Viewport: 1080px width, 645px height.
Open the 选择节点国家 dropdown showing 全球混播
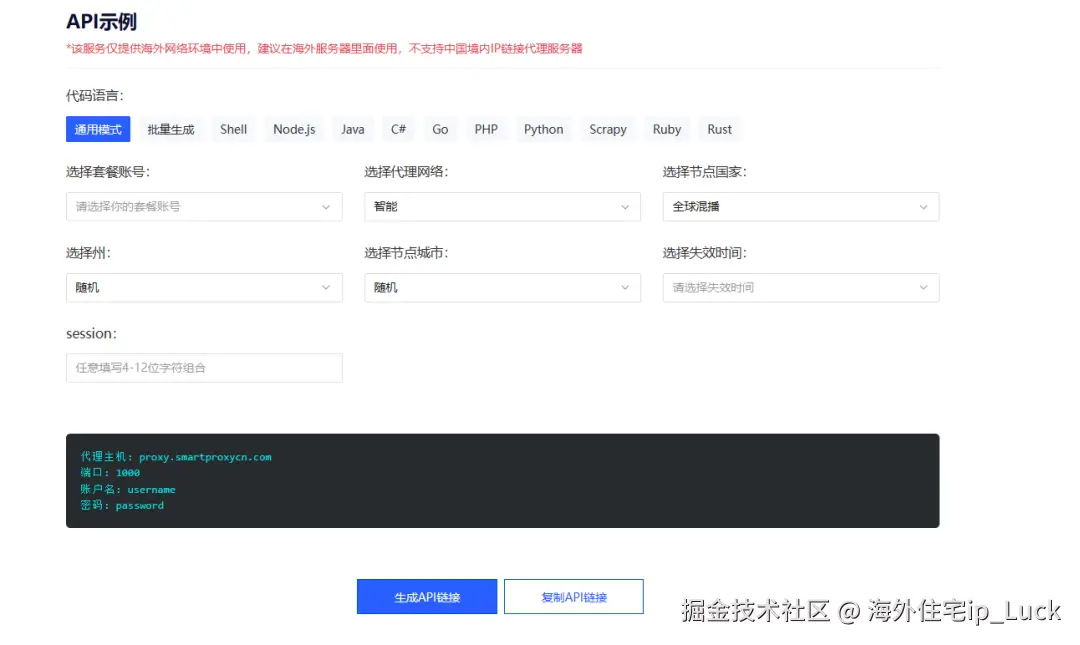800,207
